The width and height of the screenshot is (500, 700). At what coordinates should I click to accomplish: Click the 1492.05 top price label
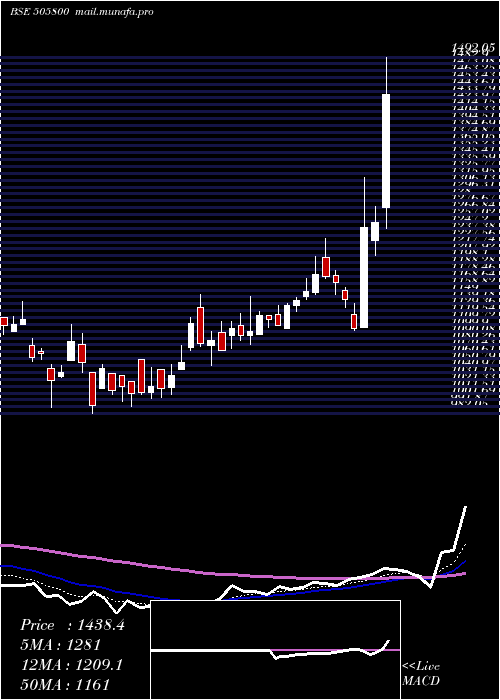(473, 47)
